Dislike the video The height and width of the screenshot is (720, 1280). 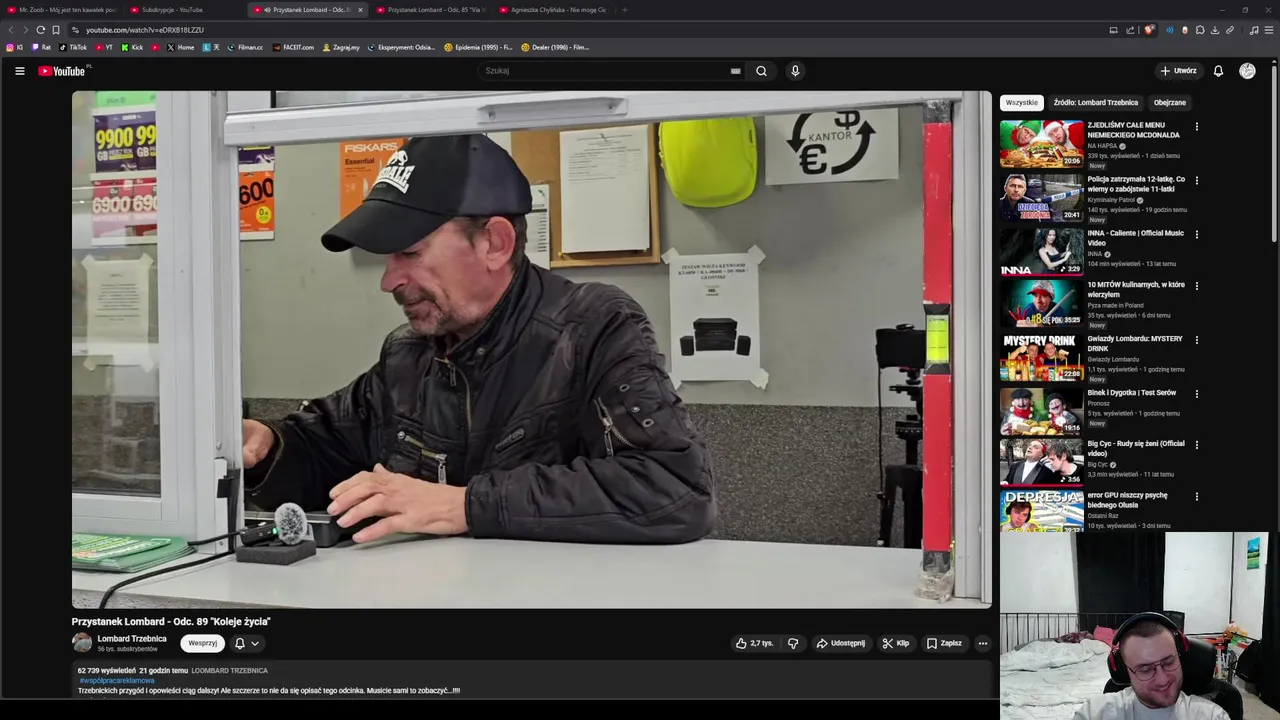coord(793,643)
